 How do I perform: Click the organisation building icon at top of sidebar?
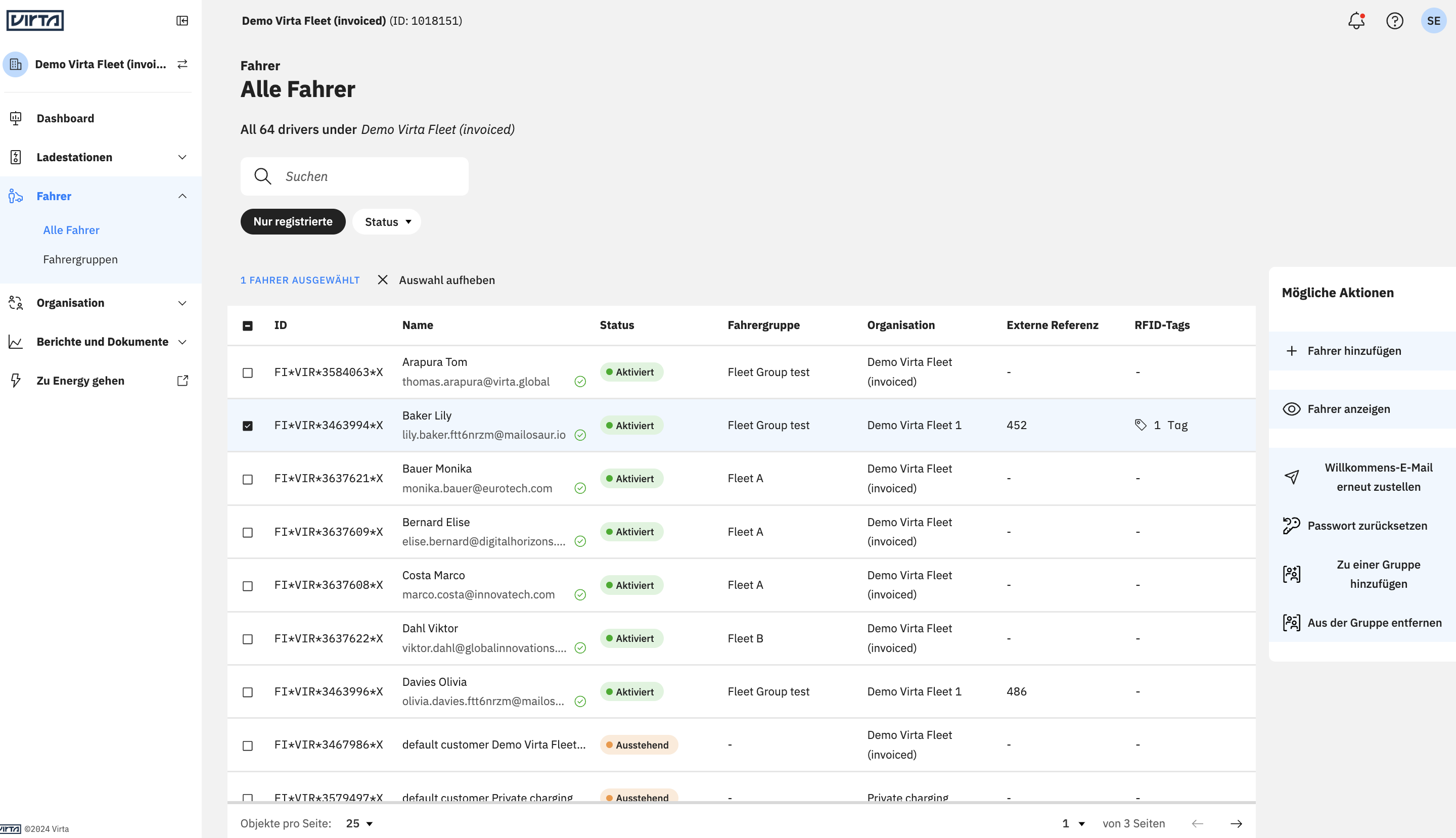tap(16, 64)
